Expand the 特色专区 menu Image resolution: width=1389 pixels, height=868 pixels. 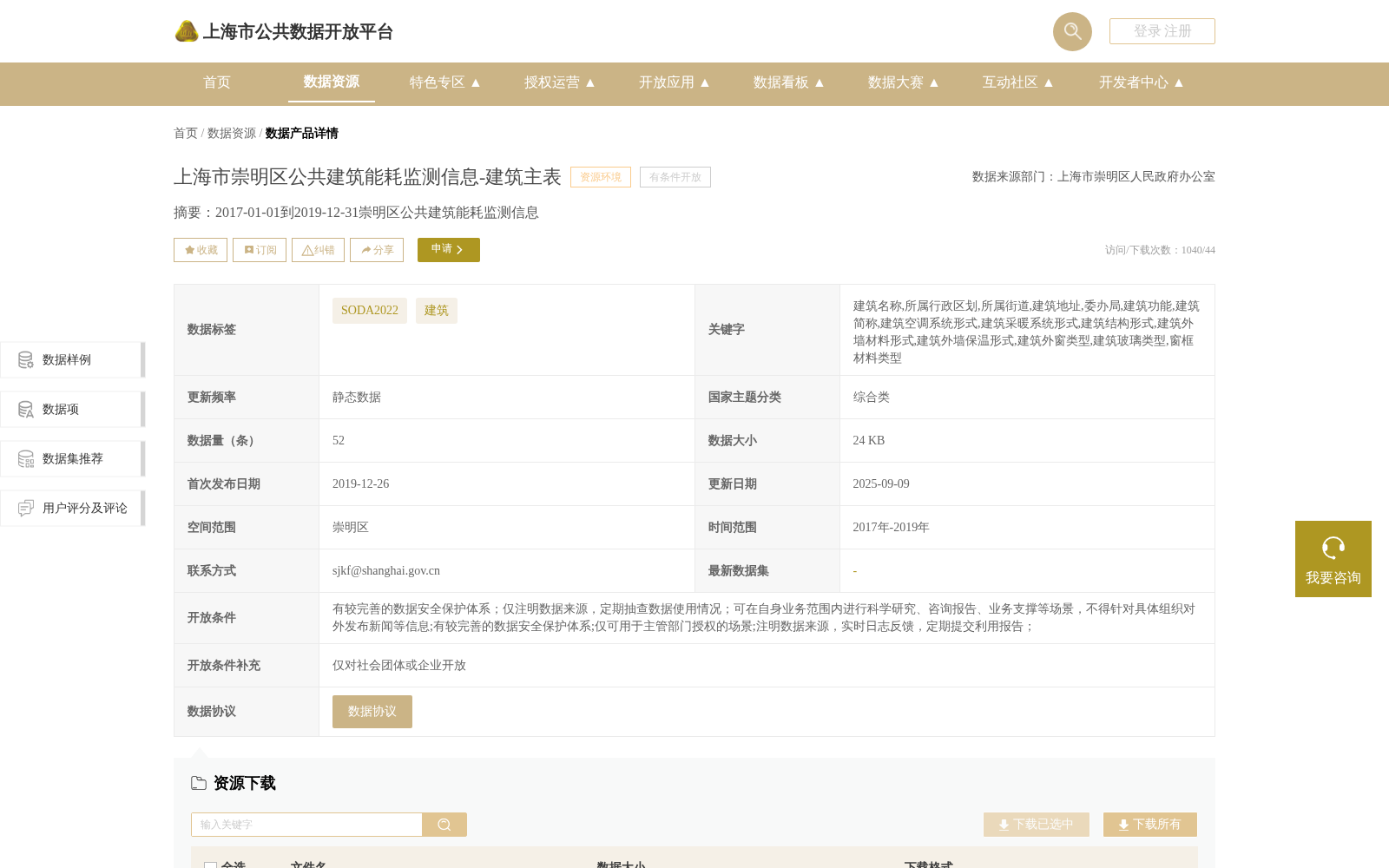[444, 82]
